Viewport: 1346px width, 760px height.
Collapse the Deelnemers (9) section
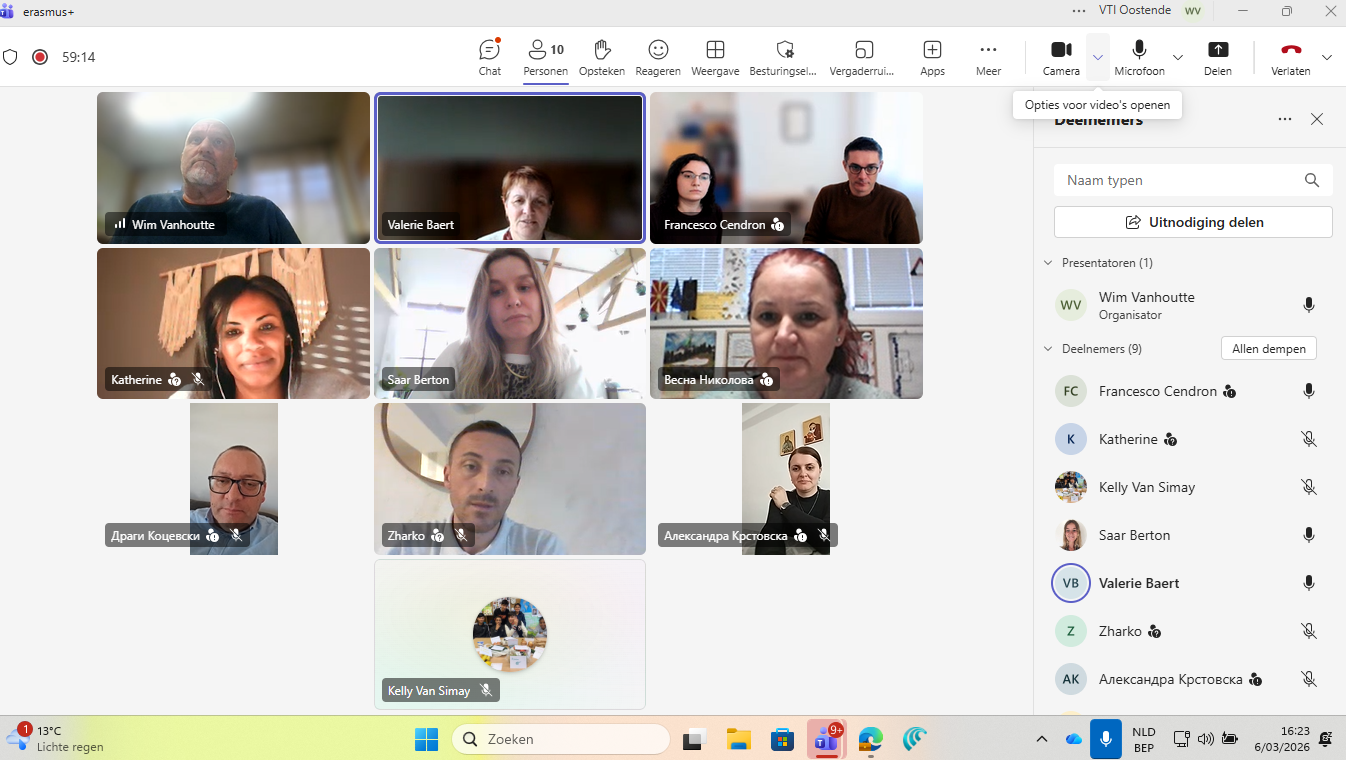(x=1048, y=349)
